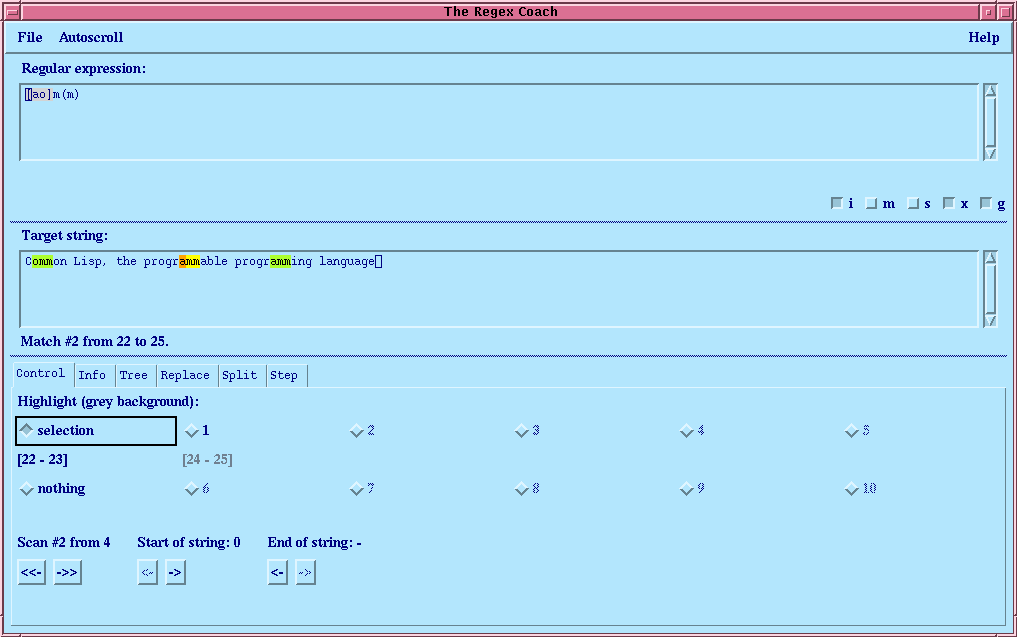
Task: Switch to the Replace tab
Action: (x=185, y=375)
